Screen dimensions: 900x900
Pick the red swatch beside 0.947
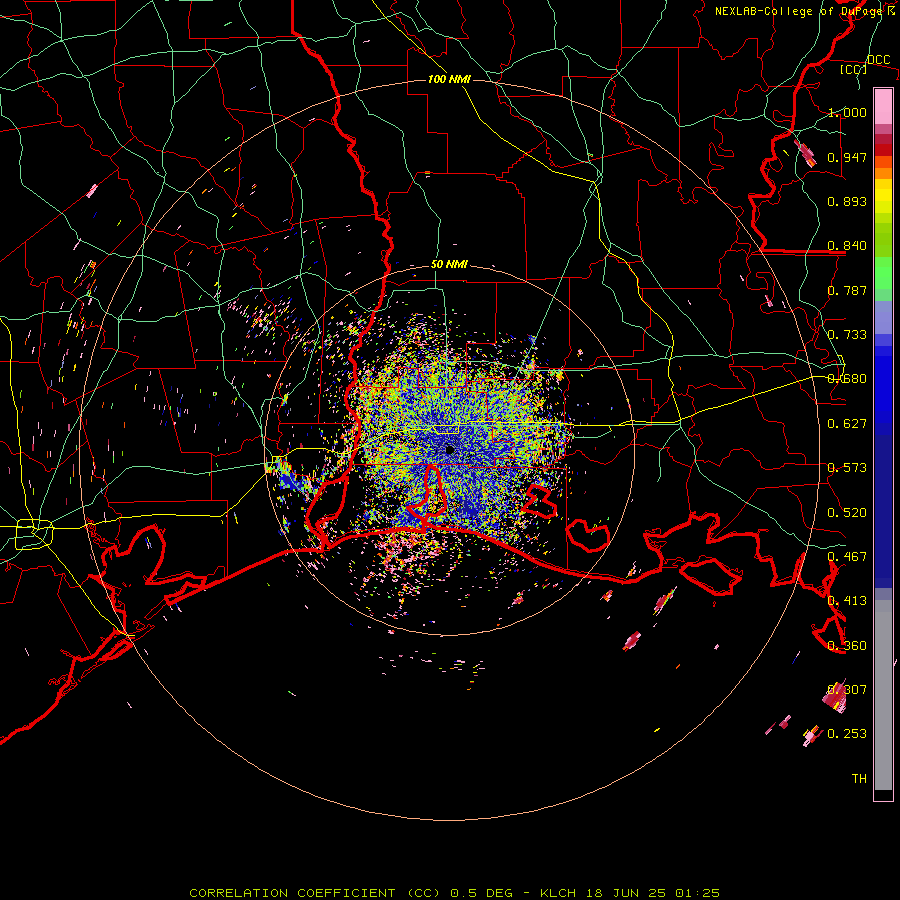click(x=883, y=150)
